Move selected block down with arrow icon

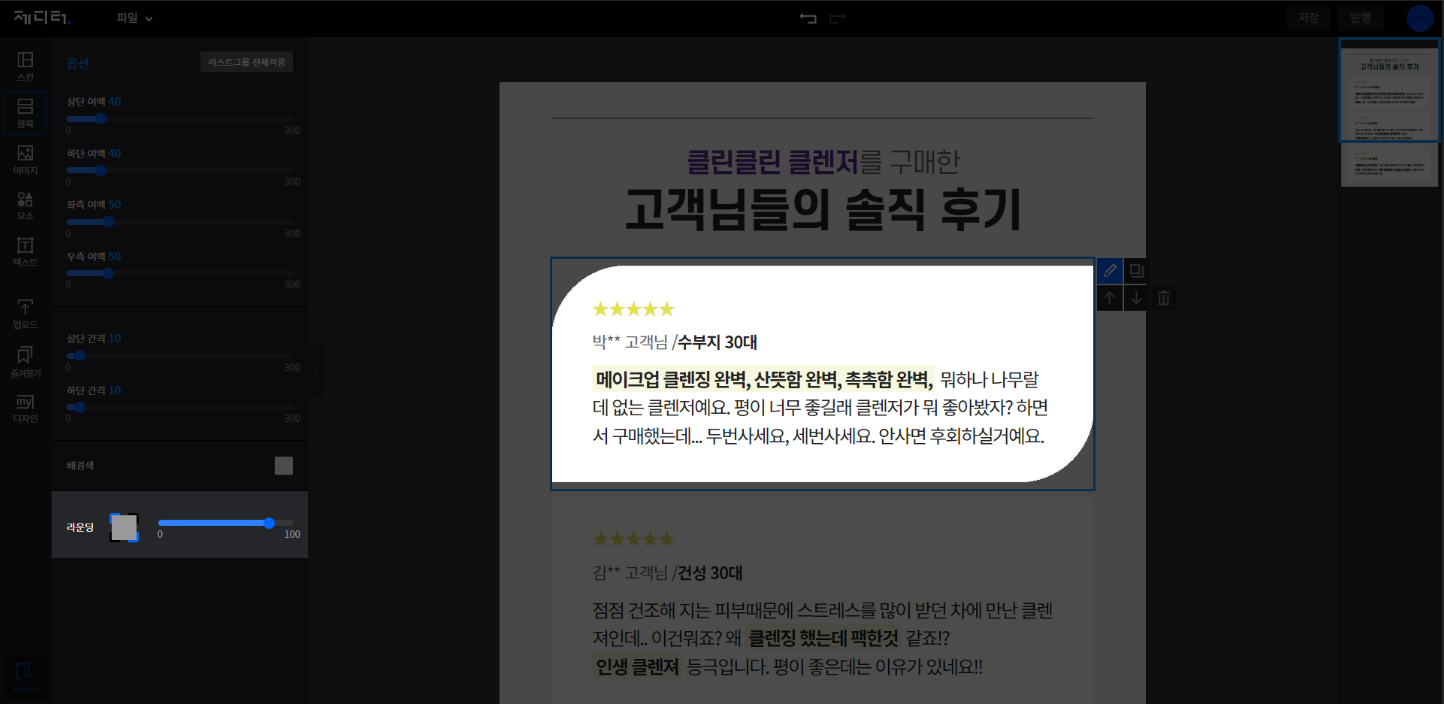click(1136, 298)
